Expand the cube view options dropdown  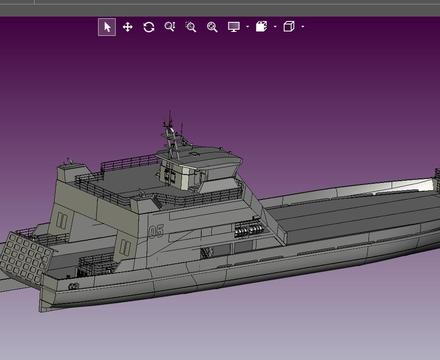point(302,27)
